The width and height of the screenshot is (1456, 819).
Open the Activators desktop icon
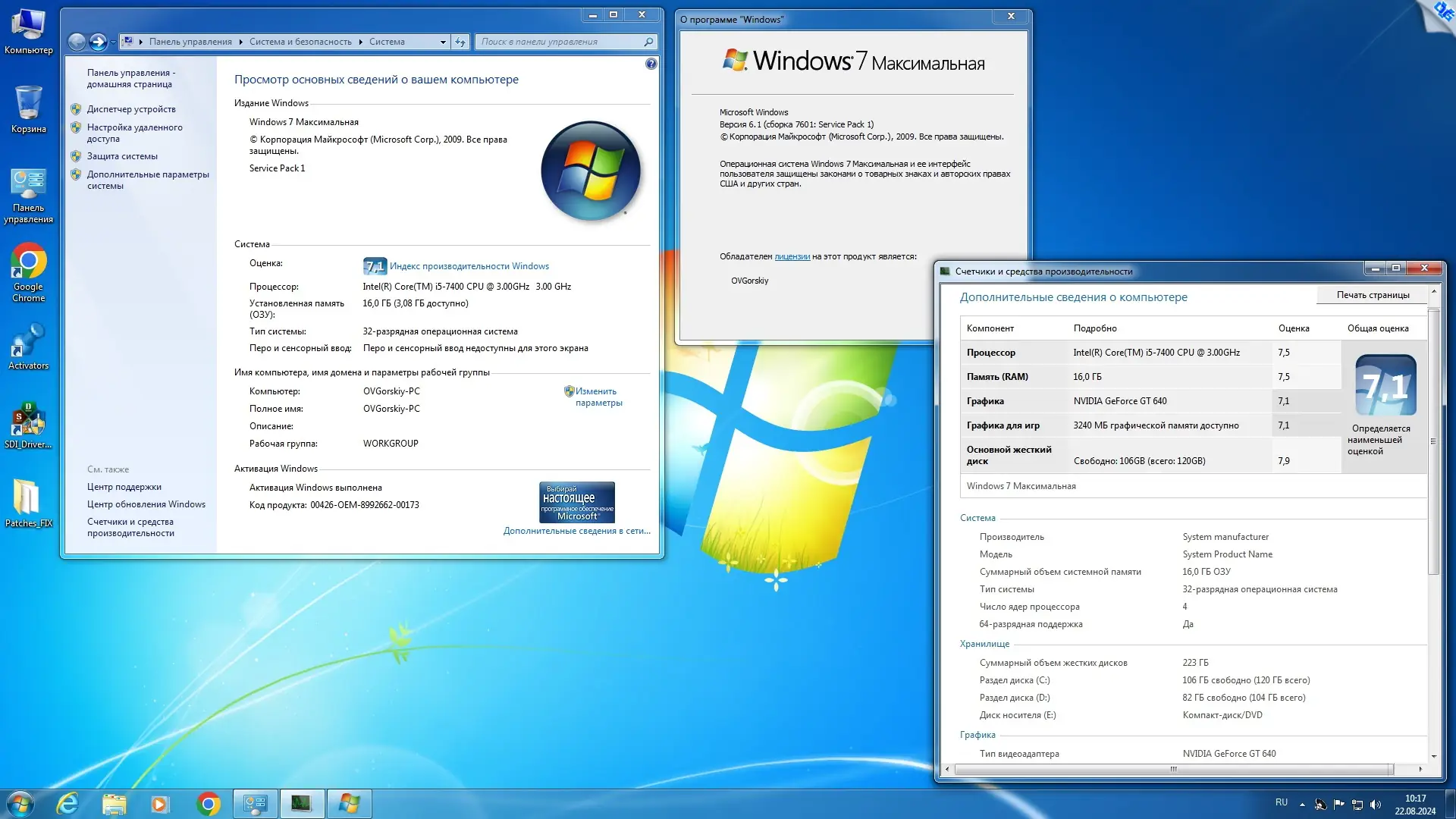28,341
